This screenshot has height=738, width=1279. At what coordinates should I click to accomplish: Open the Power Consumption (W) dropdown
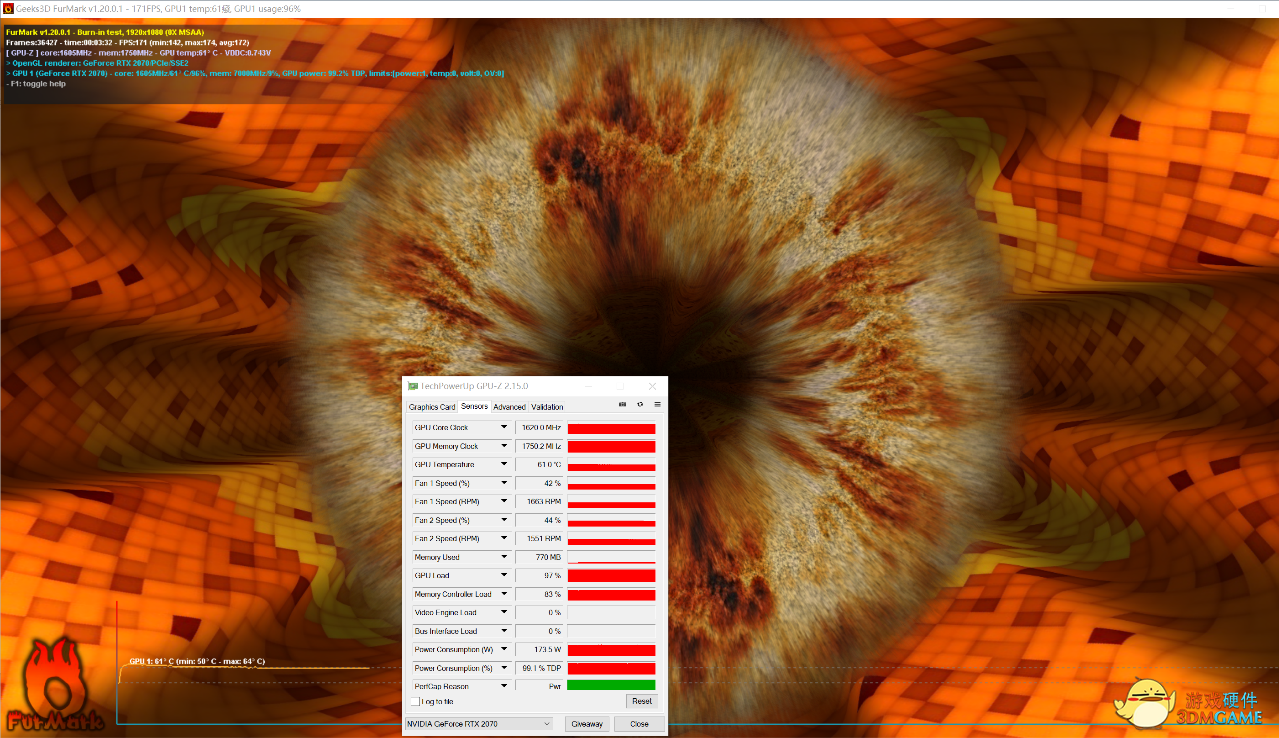504,650
